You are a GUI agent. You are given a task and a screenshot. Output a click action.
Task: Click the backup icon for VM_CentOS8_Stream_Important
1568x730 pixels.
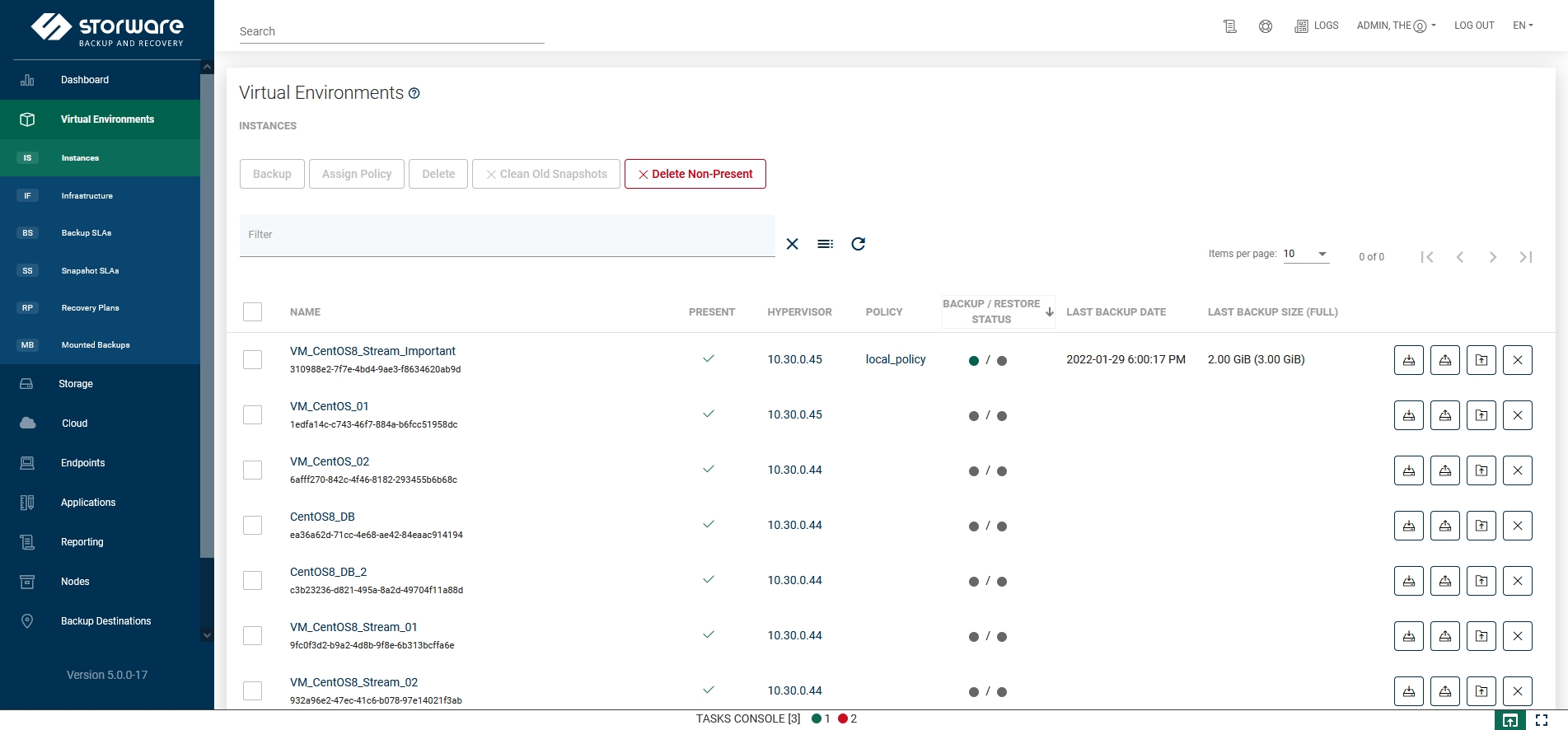(x=1408, y=360)
